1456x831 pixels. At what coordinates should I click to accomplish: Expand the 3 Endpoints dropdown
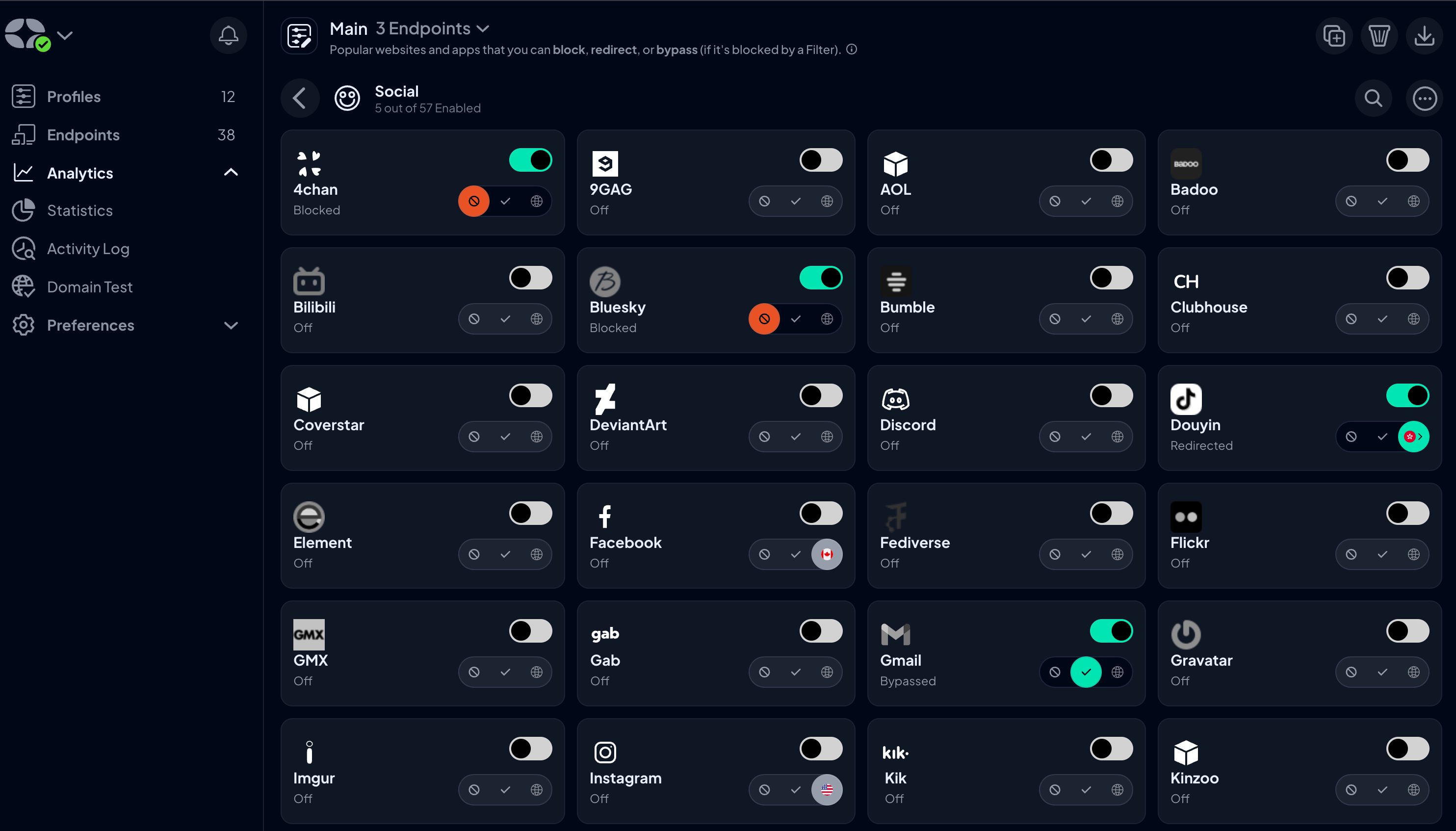coord(432,28)
